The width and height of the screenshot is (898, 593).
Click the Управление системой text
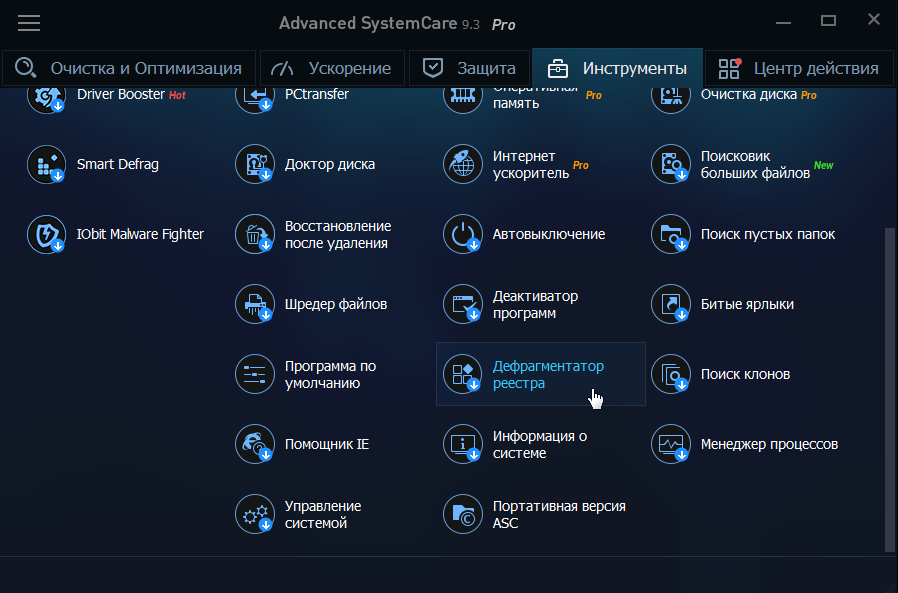(x=323, y=515)
